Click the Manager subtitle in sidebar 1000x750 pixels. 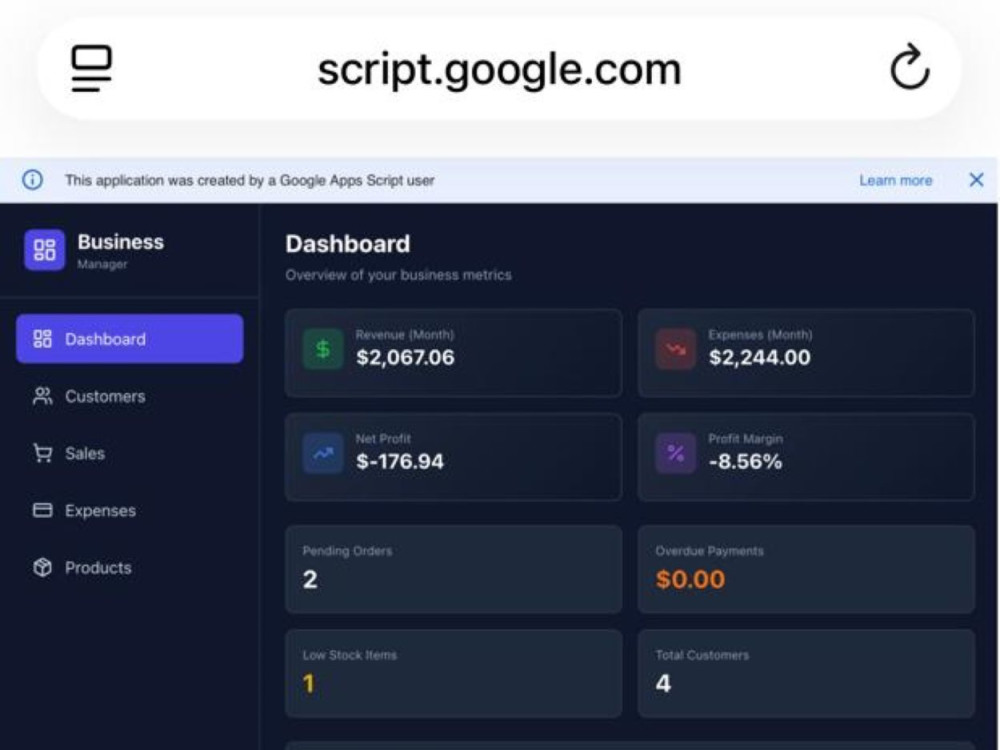(102, 264)
